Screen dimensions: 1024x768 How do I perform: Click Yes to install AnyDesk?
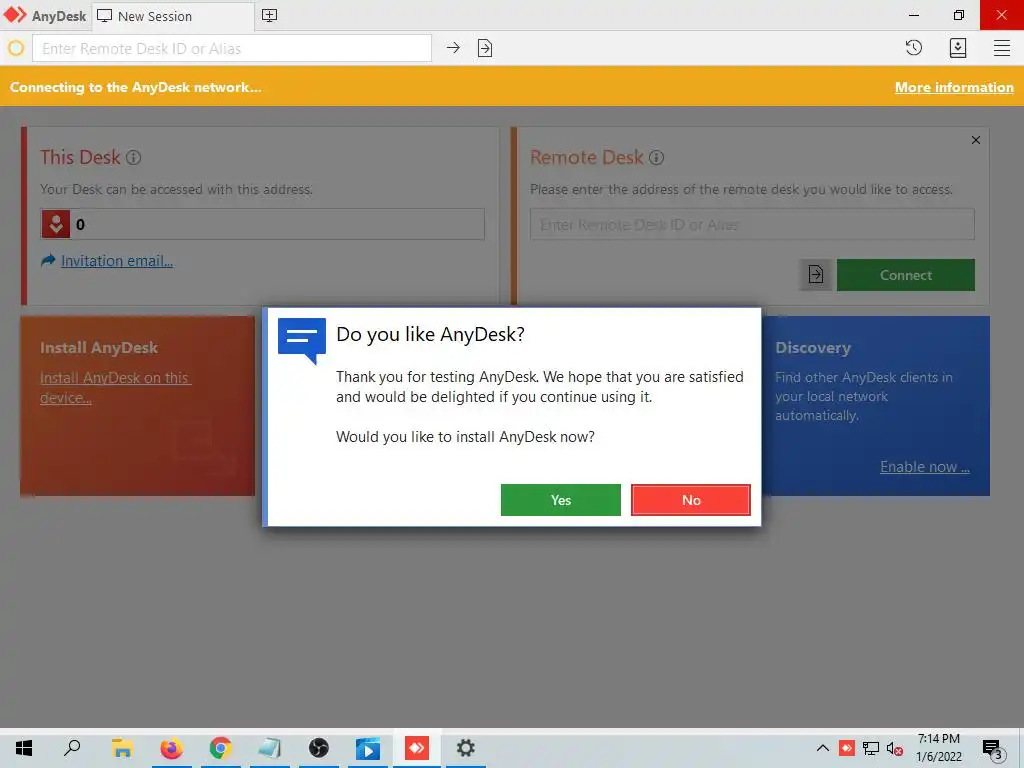point(560,500)
